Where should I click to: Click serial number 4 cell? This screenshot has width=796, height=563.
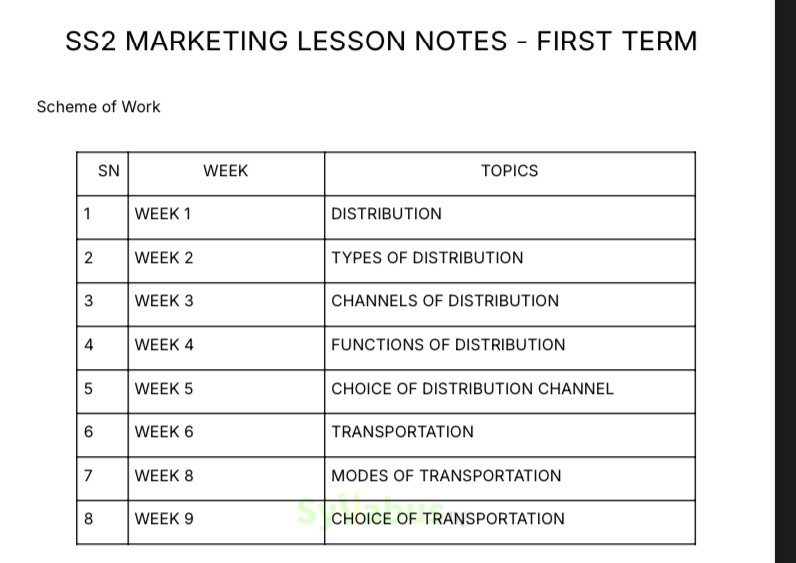click(x=89, y=345)
